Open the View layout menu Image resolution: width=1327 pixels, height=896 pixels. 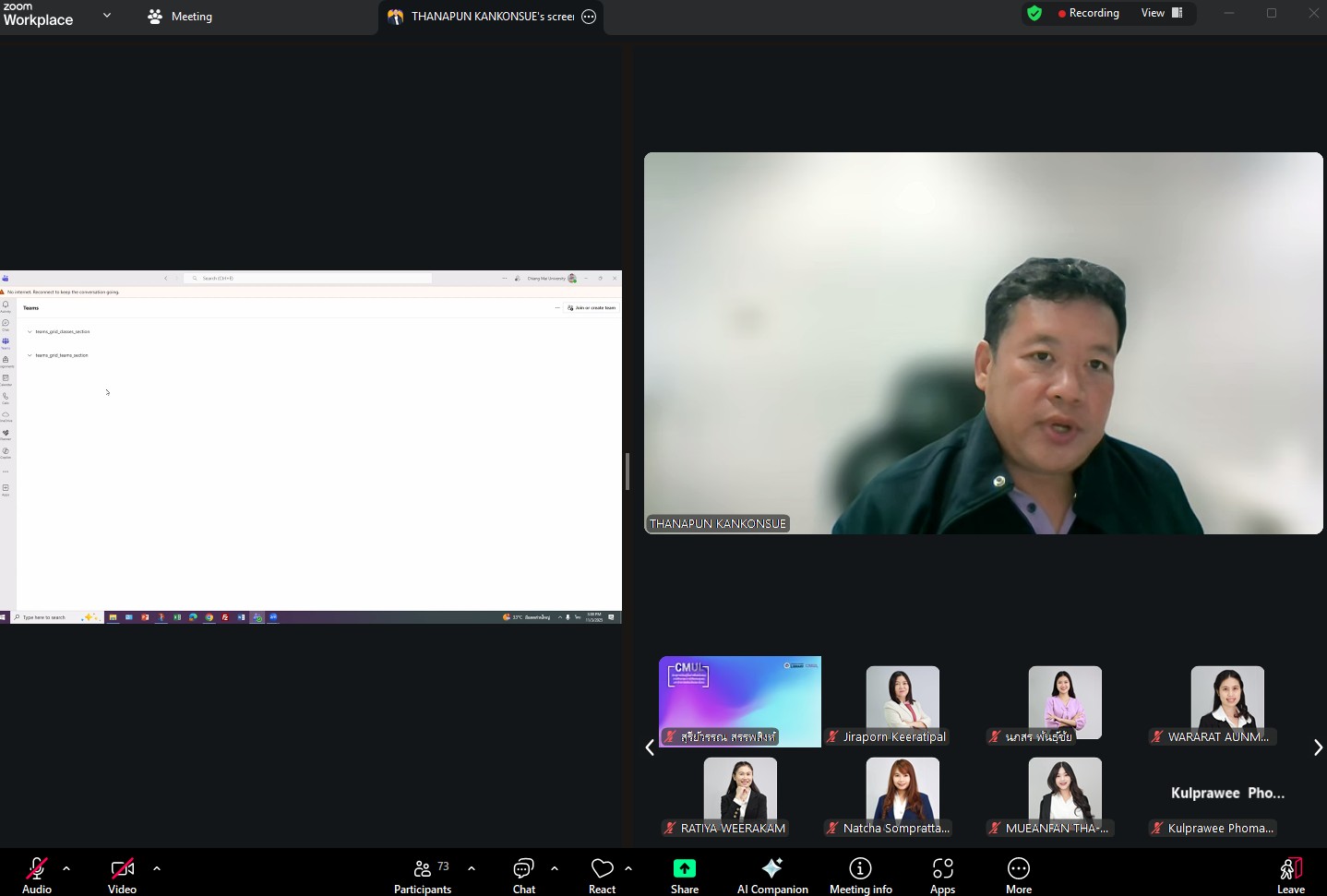[1162, 13]
